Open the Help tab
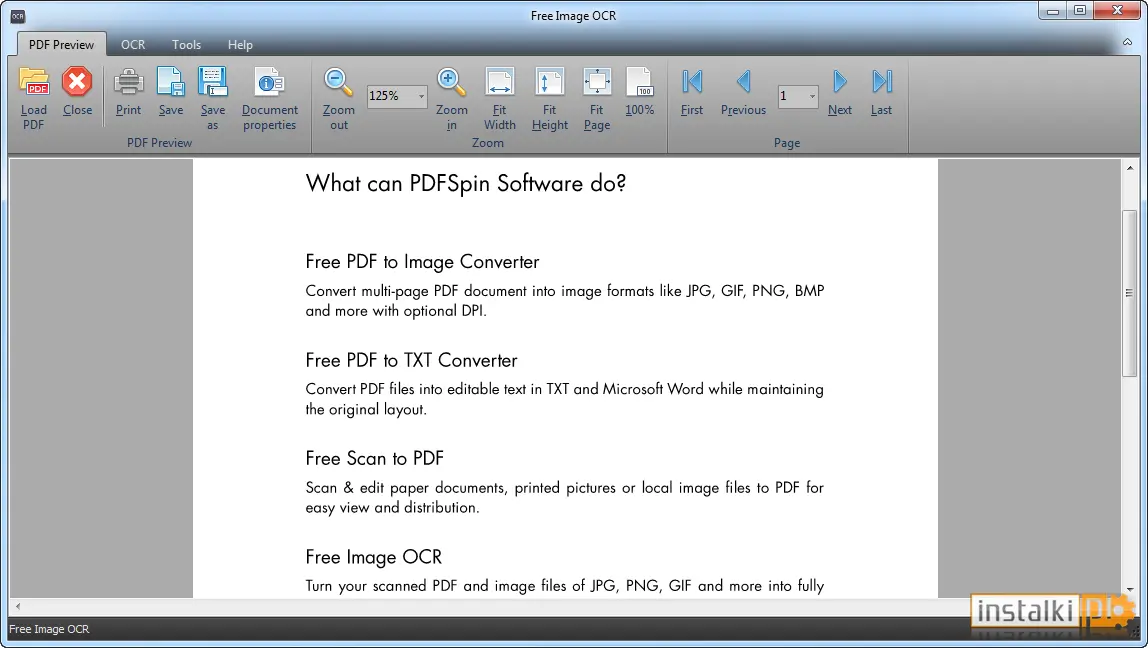Image resolution: width=1148 pixels, height=648 pixels. [x=240, y=45]
